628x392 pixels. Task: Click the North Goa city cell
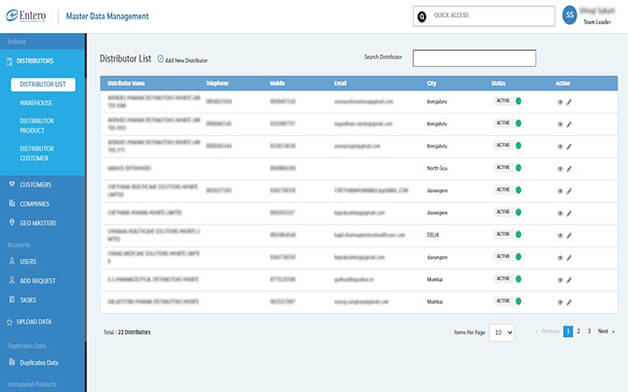coord(437,168)
